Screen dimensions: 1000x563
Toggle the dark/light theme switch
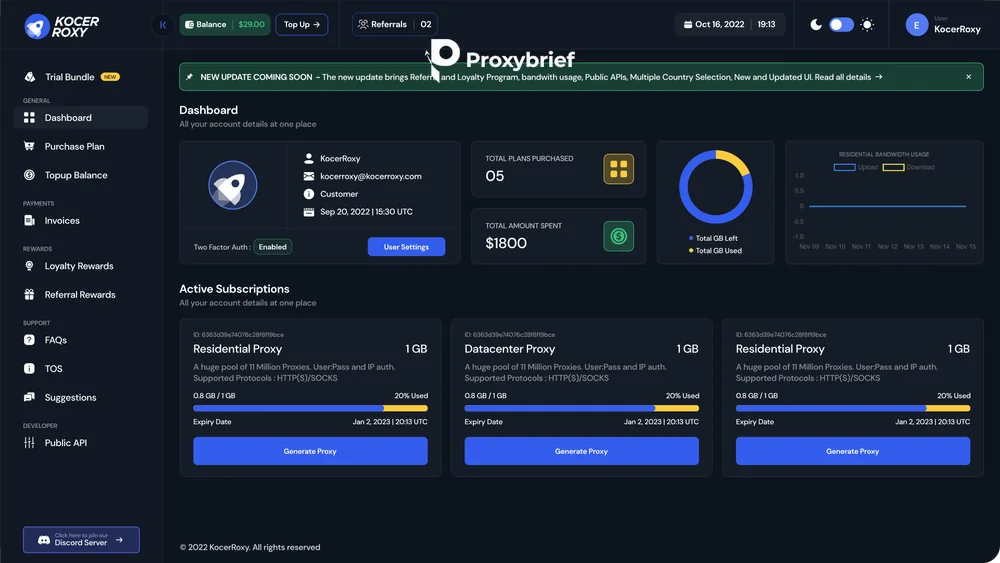coord(841,25)
